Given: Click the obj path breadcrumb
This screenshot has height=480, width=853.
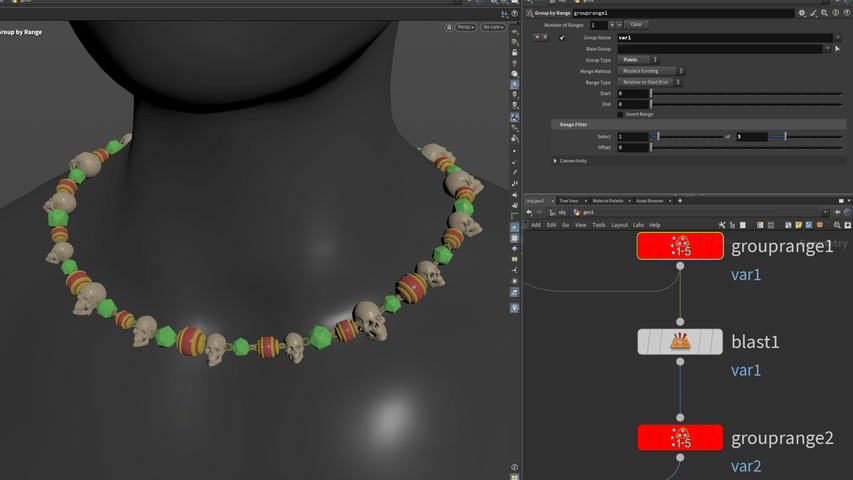Looking at the screenshot, I should 558,212.
